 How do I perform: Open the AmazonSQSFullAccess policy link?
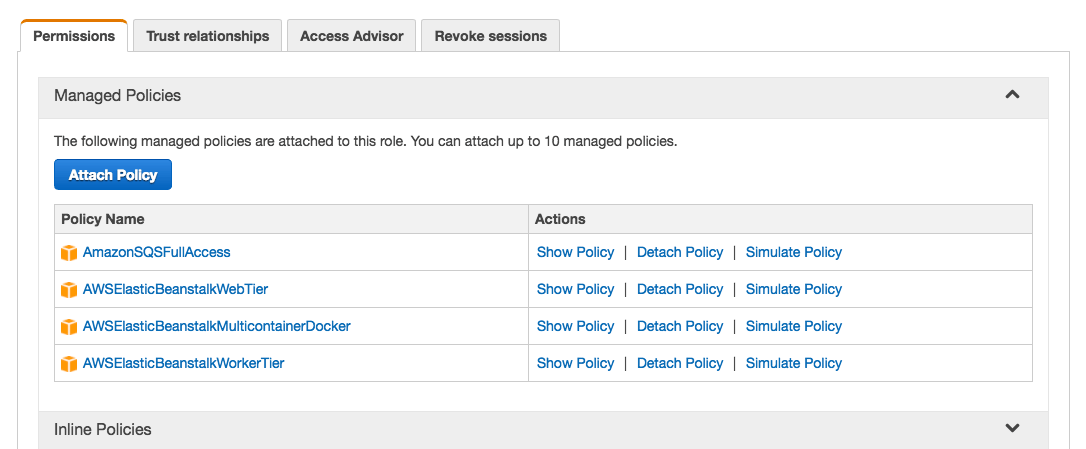pyautogui.click(x=157, y=252)
